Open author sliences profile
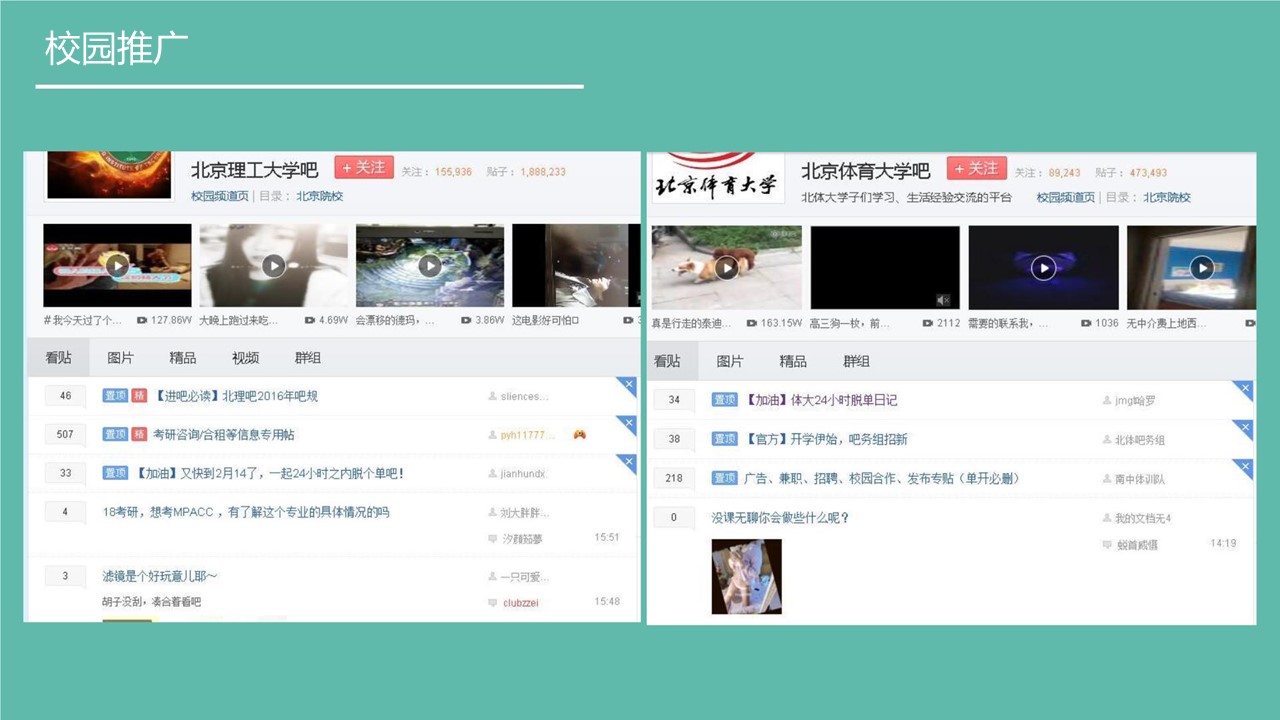 pyautogui.click(x=525, y=396)
